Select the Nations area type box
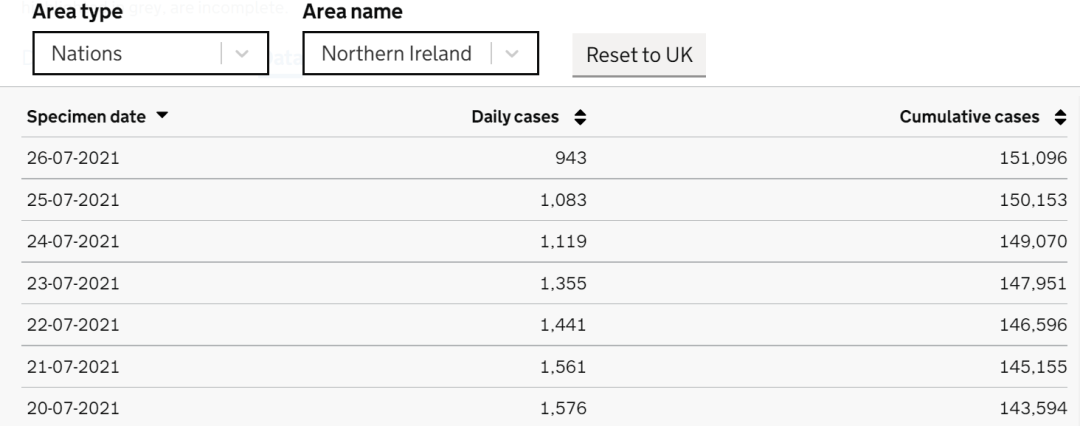Image resolution: width=1080 pixels, height=426 pixels. tap(125, 54)
